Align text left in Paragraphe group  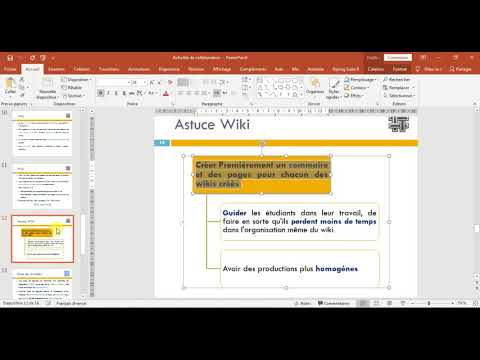181,93
